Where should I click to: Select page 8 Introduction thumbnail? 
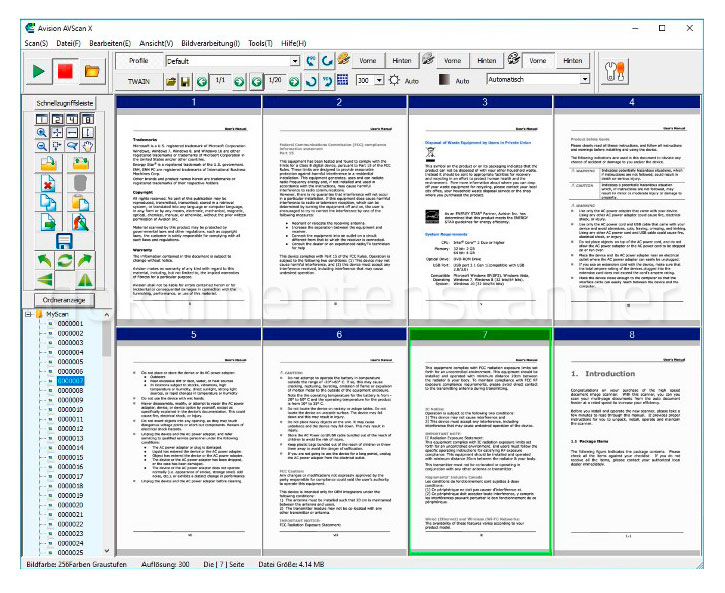coord(627,441)
